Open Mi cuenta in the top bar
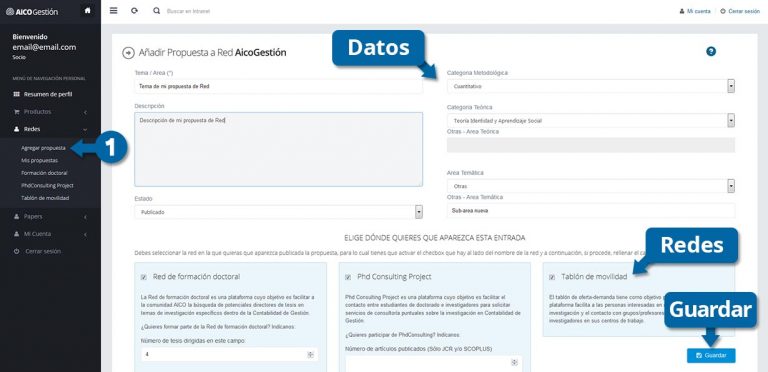Screen dimensions: 768x372 (695, 11)
